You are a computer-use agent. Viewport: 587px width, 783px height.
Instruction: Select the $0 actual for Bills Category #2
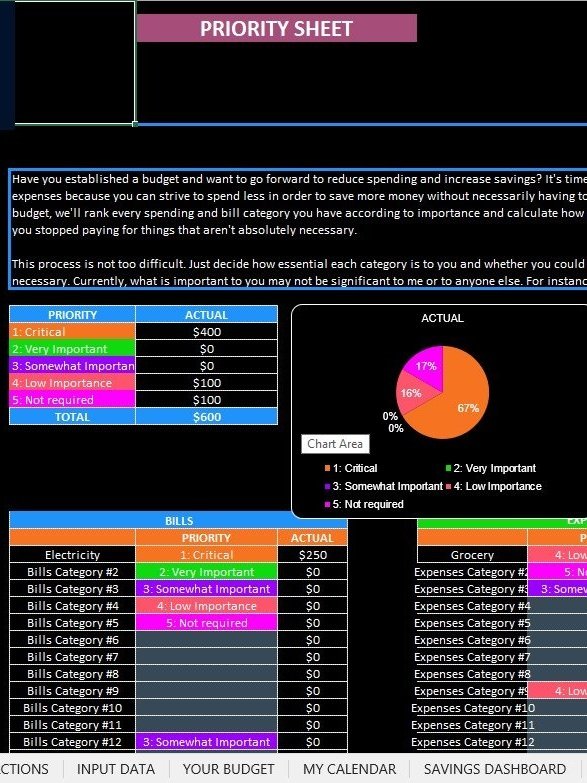(313, 572)
